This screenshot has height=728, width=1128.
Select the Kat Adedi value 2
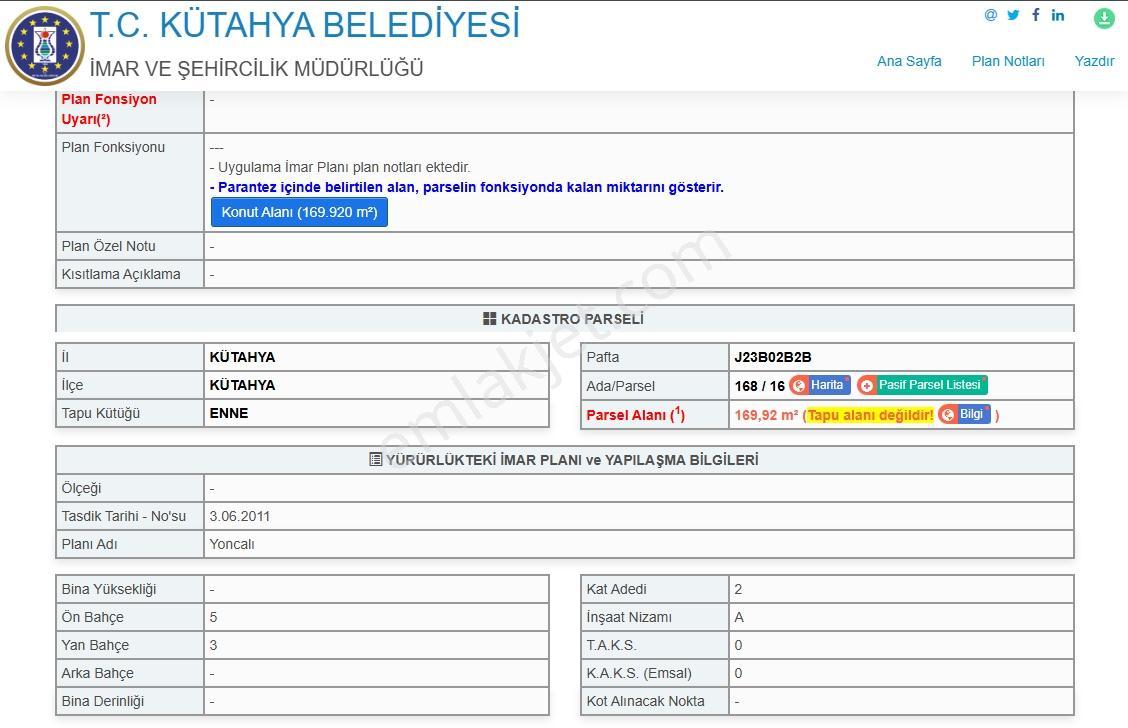[738, 589]
